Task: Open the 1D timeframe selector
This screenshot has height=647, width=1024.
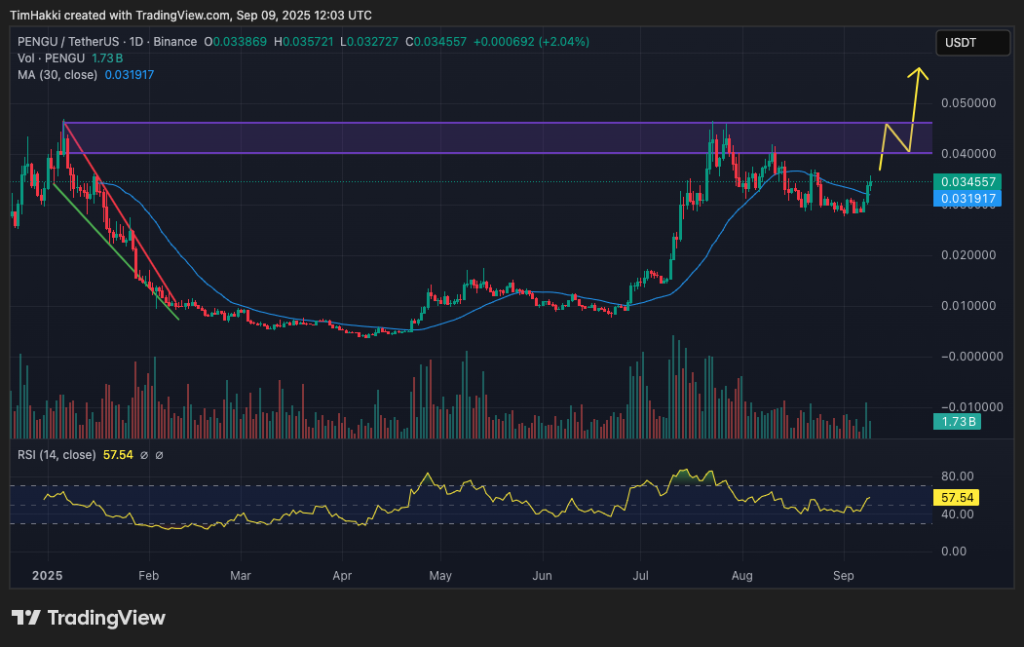Action: 134,42
